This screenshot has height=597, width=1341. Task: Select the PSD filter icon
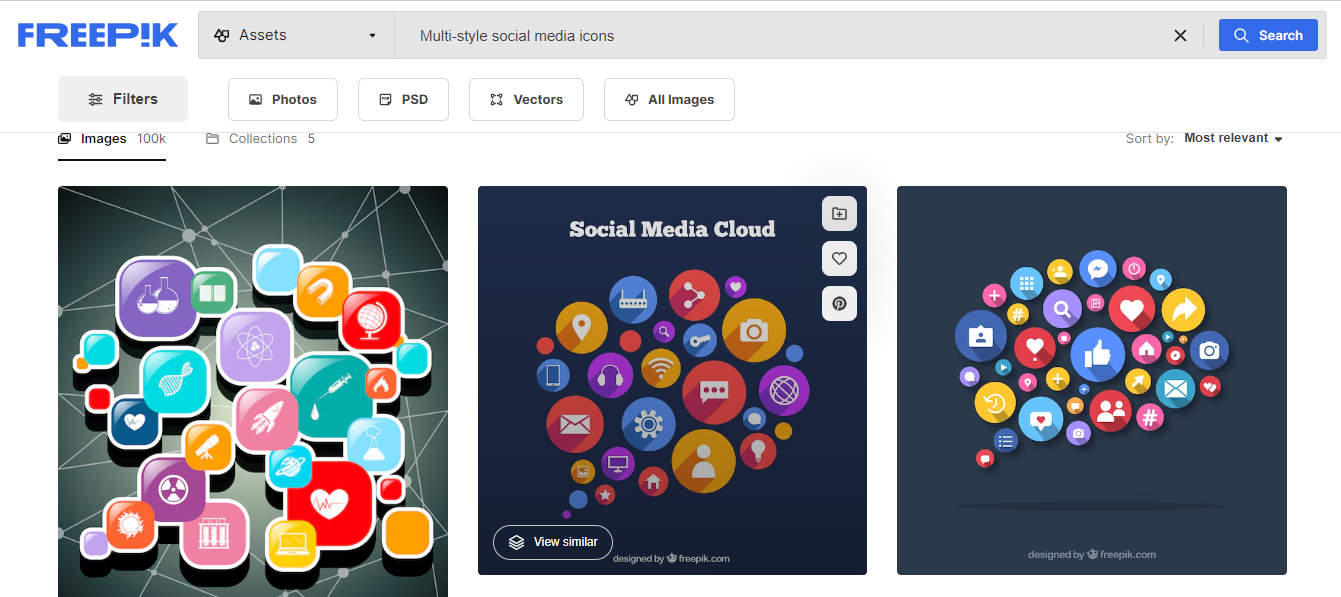(383, 99)
